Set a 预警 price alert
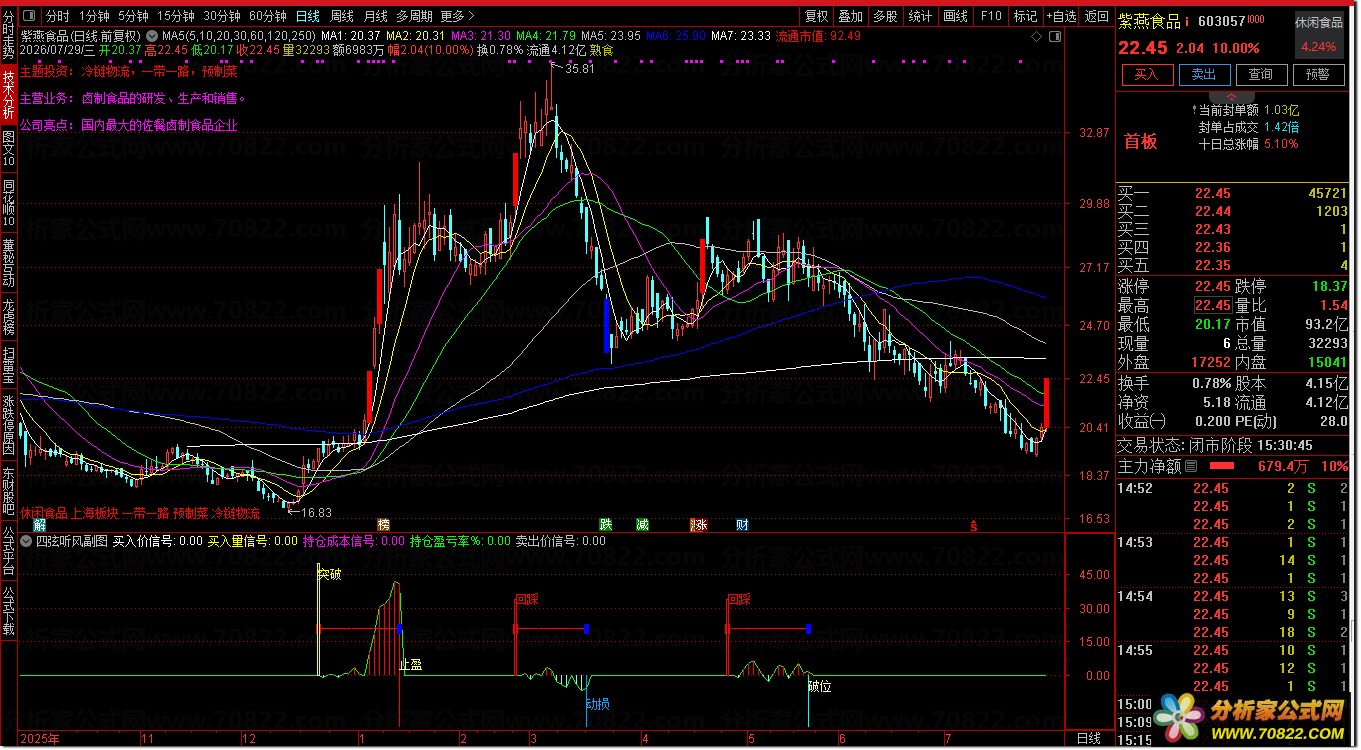This screenshot has width=1361, height=750. 1318,75
